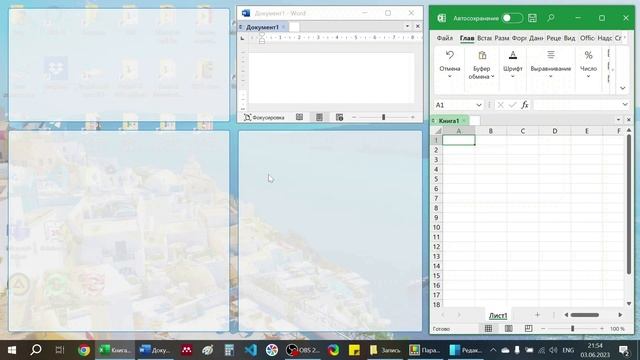Click the Выравнивание alignment icon

point(551,55)
